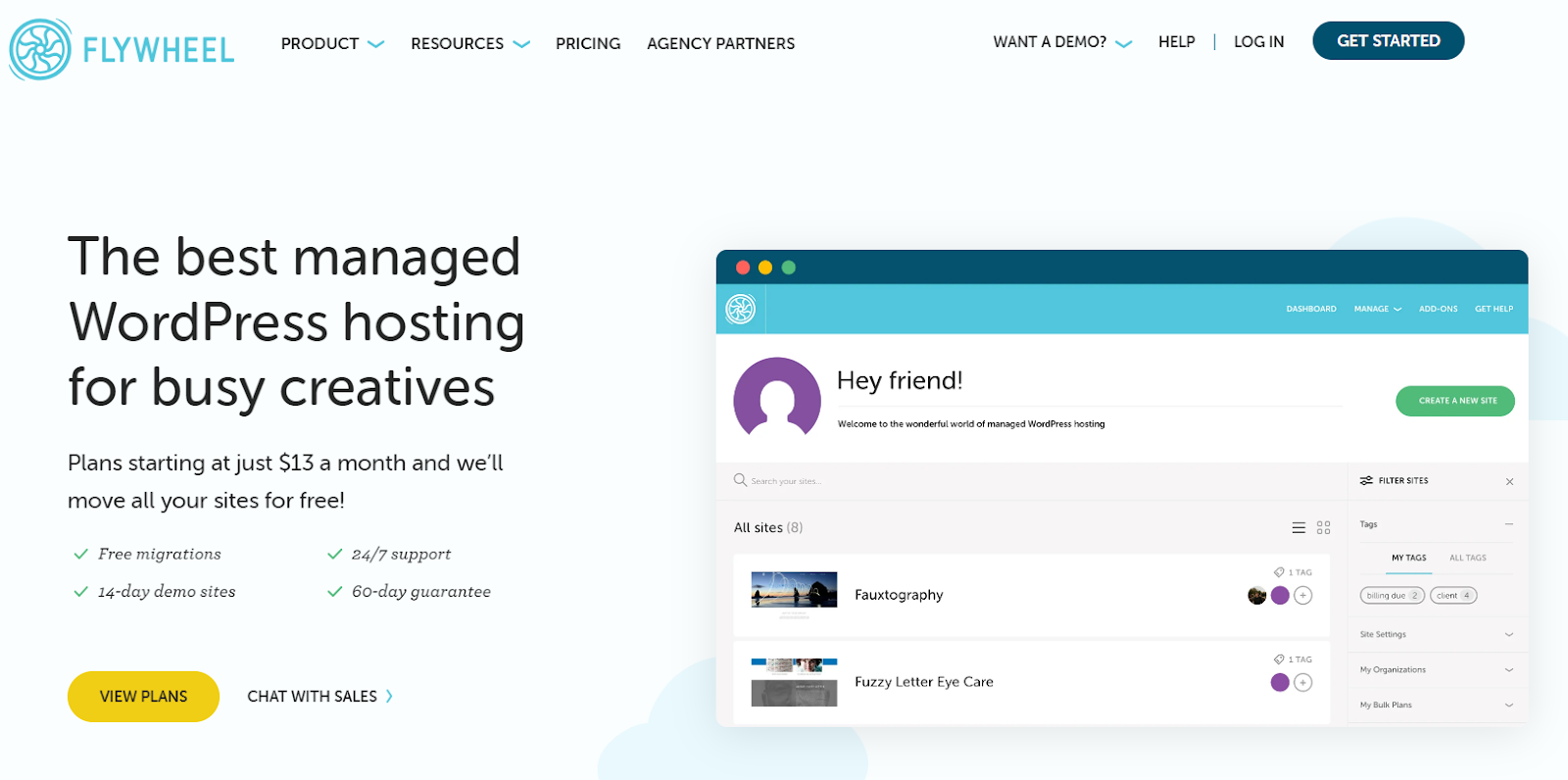Go to the Pricing page
This screenshot has width=1568, height=780.
point(588,43)
